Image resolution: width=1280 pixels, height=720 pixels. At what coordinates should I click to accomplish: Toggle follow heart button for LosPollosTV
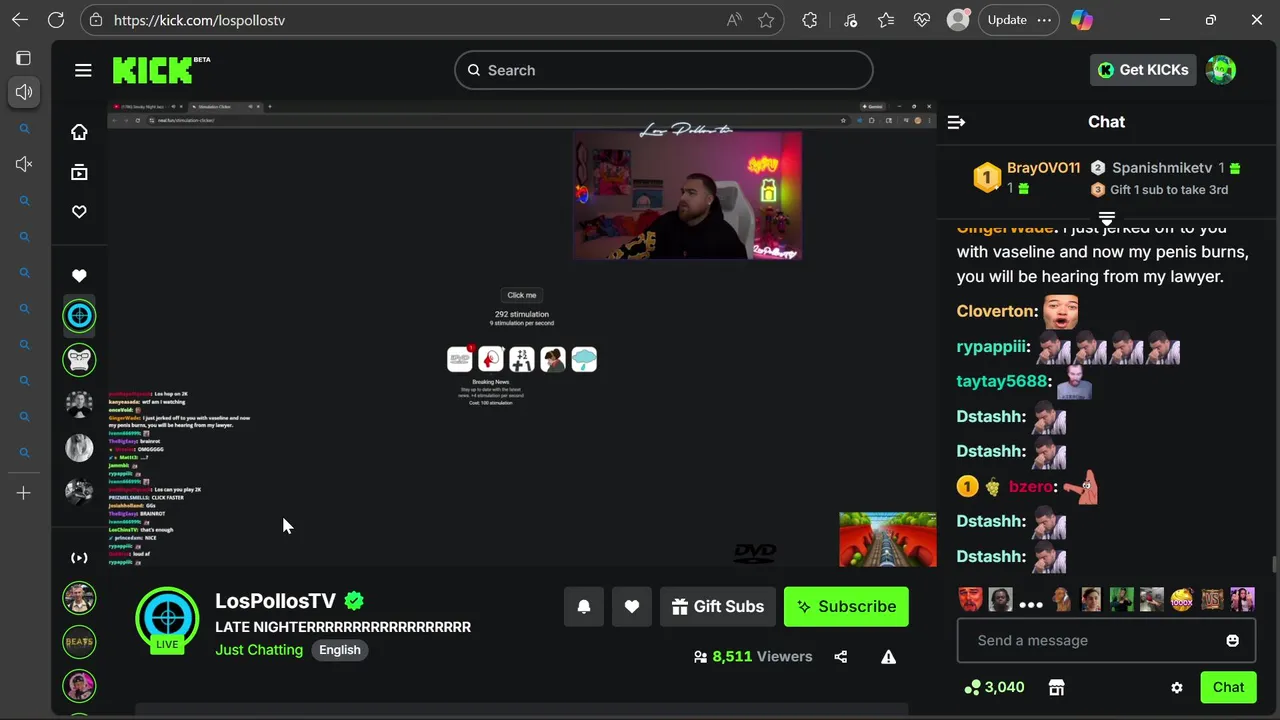[632, 607]
